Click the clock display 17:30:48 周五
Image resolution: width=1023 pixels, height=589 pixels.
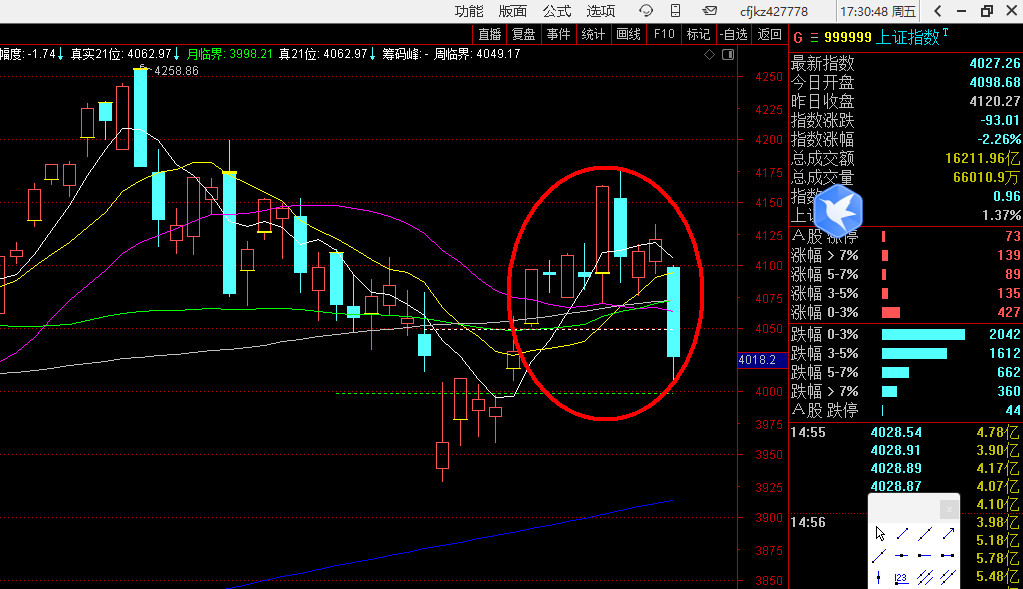[x=878, y=12]
